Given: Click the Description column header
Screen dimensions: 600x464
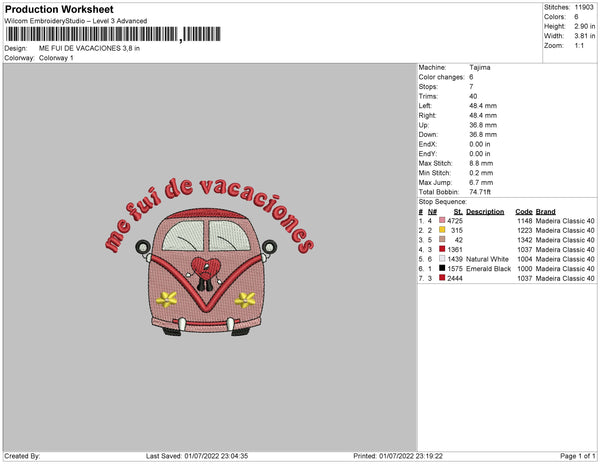Looking at the screenshot, I should (x=485, y=212).
